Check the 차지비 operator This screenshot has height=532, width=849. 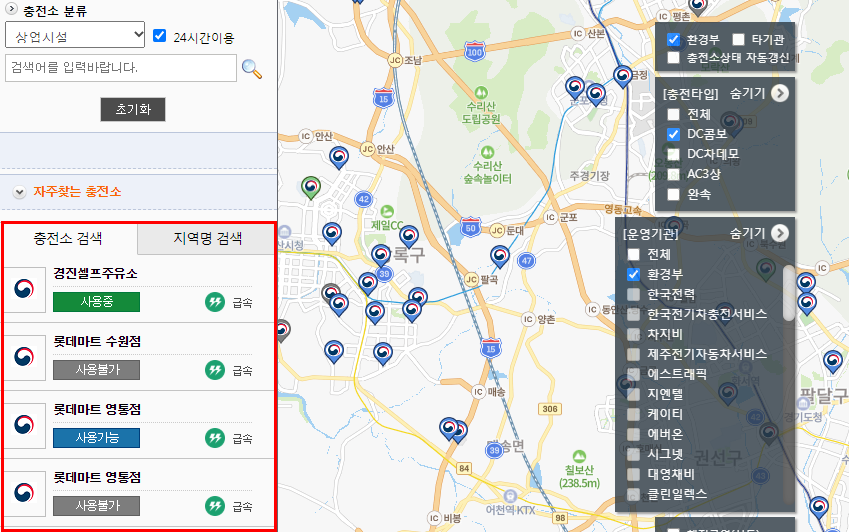(x=633, y=334)
